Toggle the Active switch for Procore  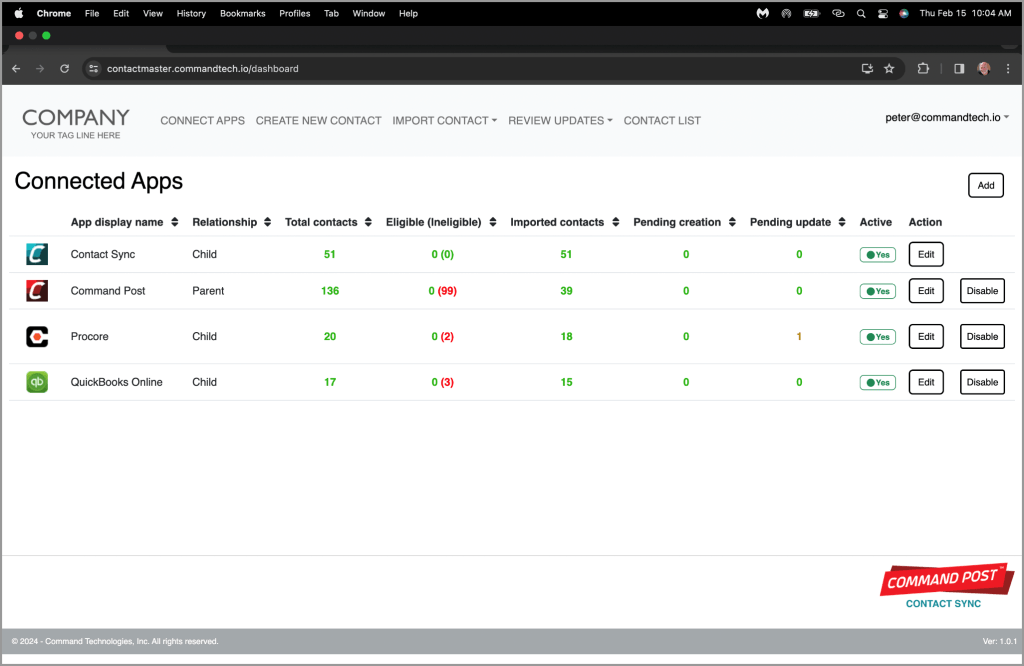point(877,336)
